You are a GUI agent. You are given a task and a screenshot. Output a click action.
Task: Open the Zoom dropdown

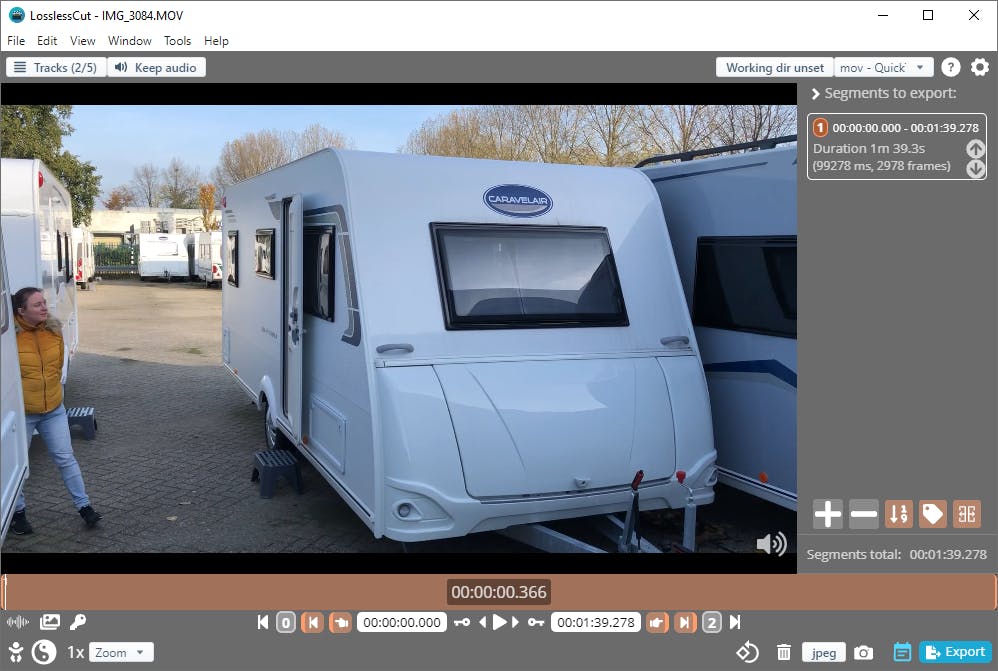click(x=121, y=652)
